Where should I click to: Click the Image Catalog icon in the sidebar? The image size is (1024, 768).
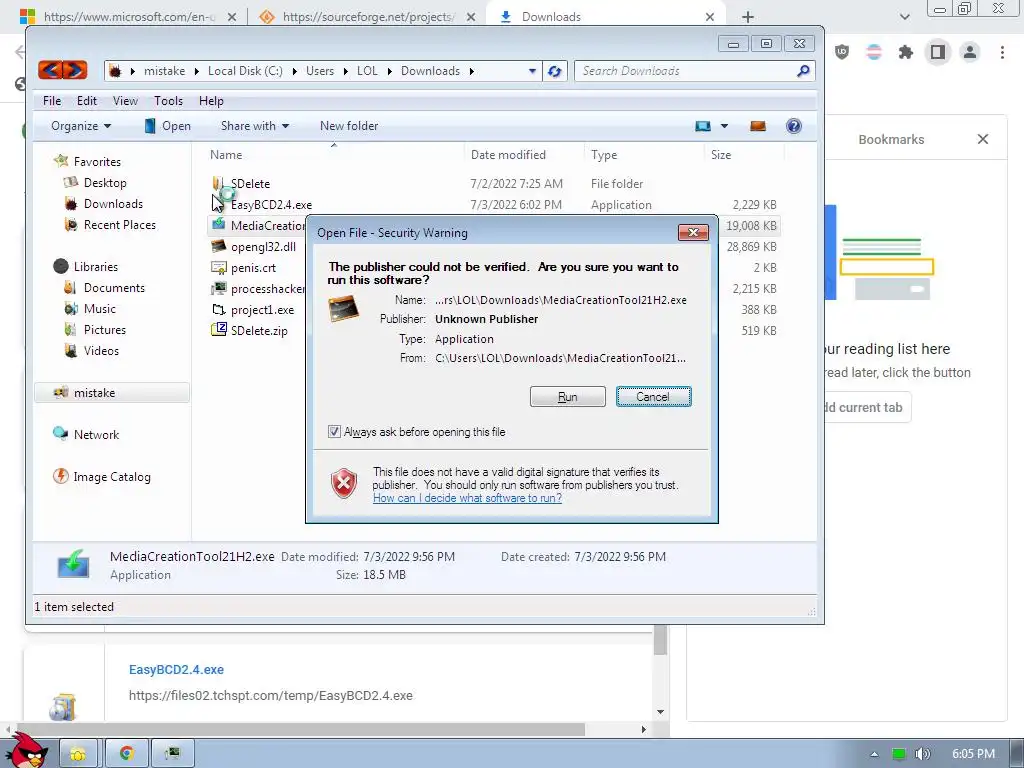click(x=61, y=476)
